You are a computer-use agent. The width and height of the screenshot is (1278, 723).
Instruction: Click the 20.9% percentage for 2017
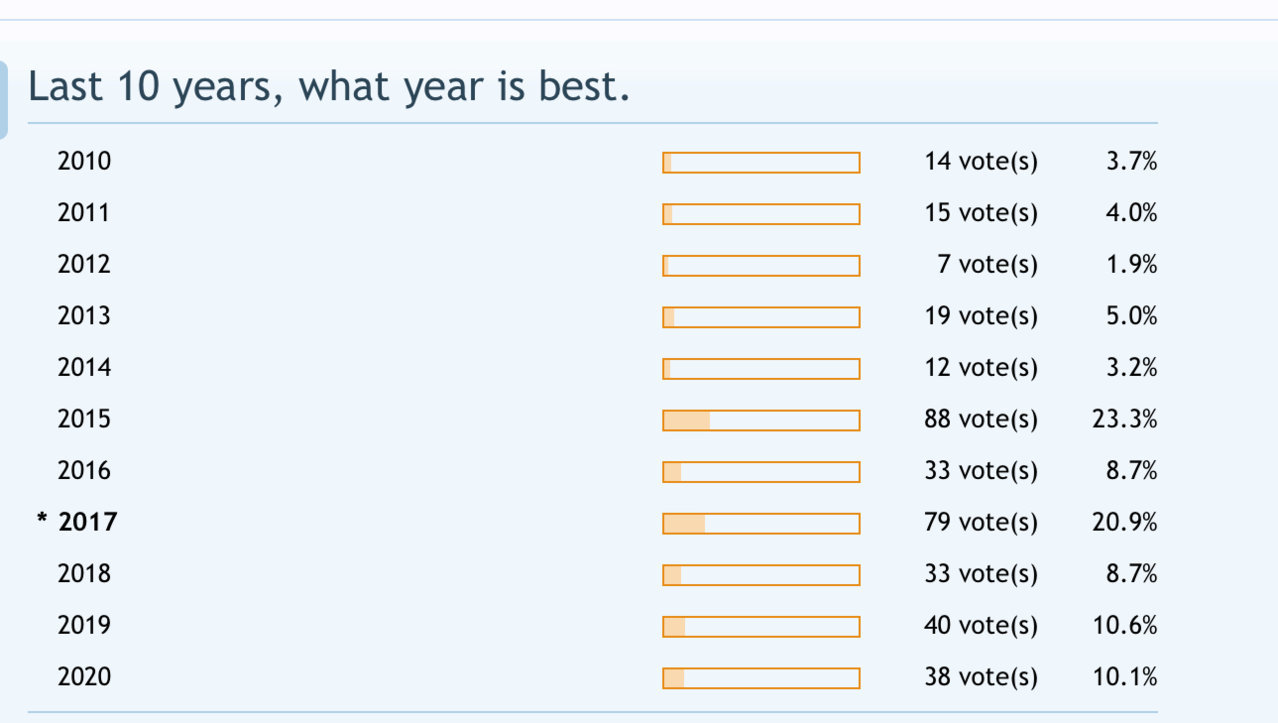click(x=1125, y=522)
